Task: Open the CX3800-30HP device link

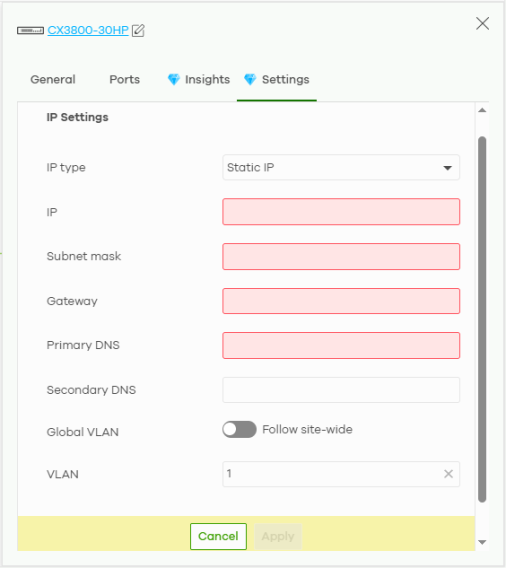Action: point(88,30)
